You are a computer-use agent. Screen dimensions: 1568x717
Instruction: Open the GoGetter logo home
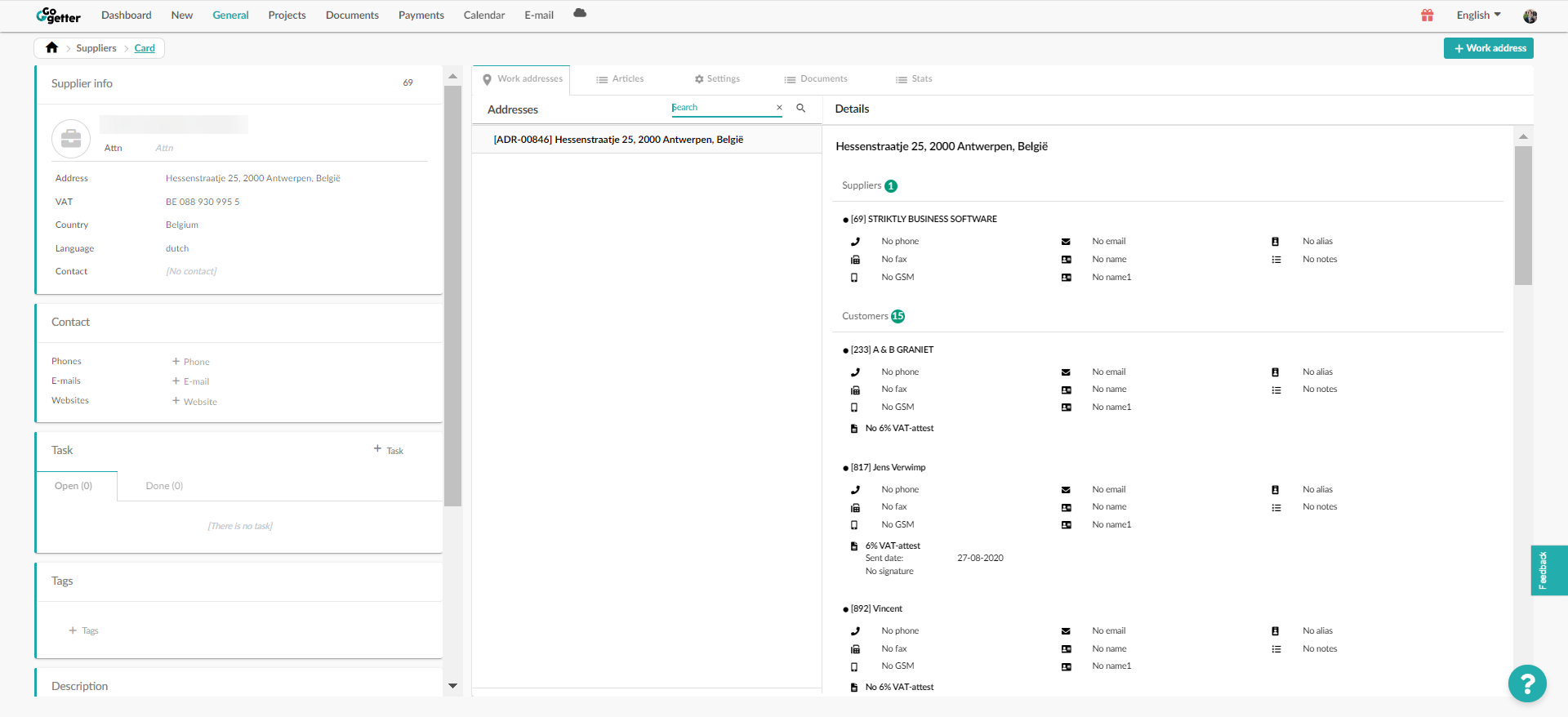pyautogui.click(x=58, y=16)
